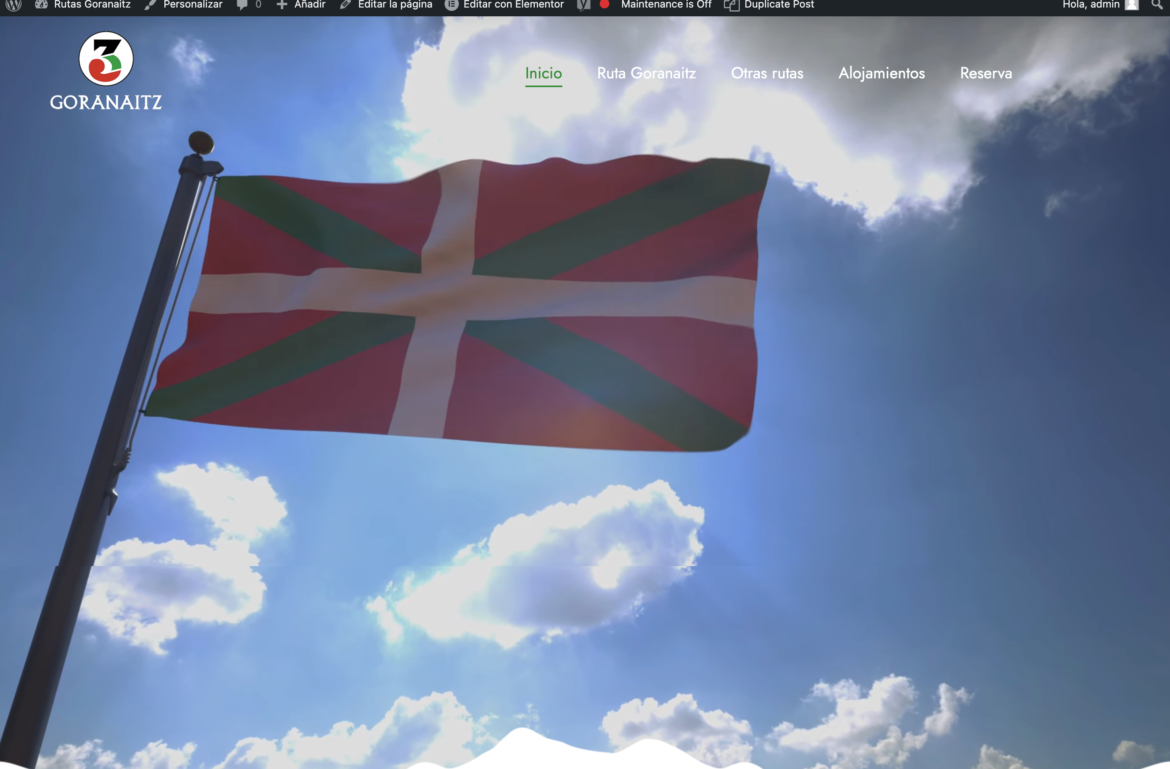Go to the Inicio menu item
1170x769 pixels.
543,73
